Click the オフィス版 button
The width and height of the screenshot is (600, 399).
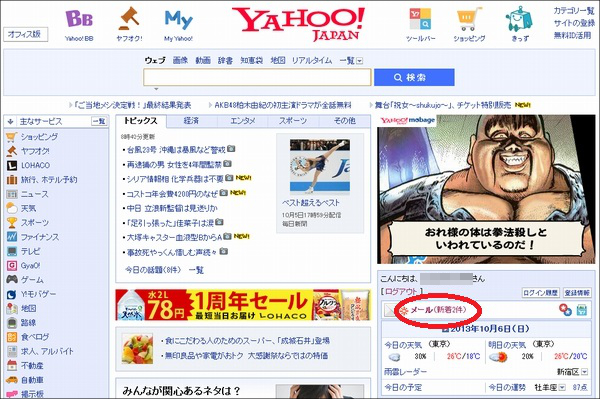26,34
